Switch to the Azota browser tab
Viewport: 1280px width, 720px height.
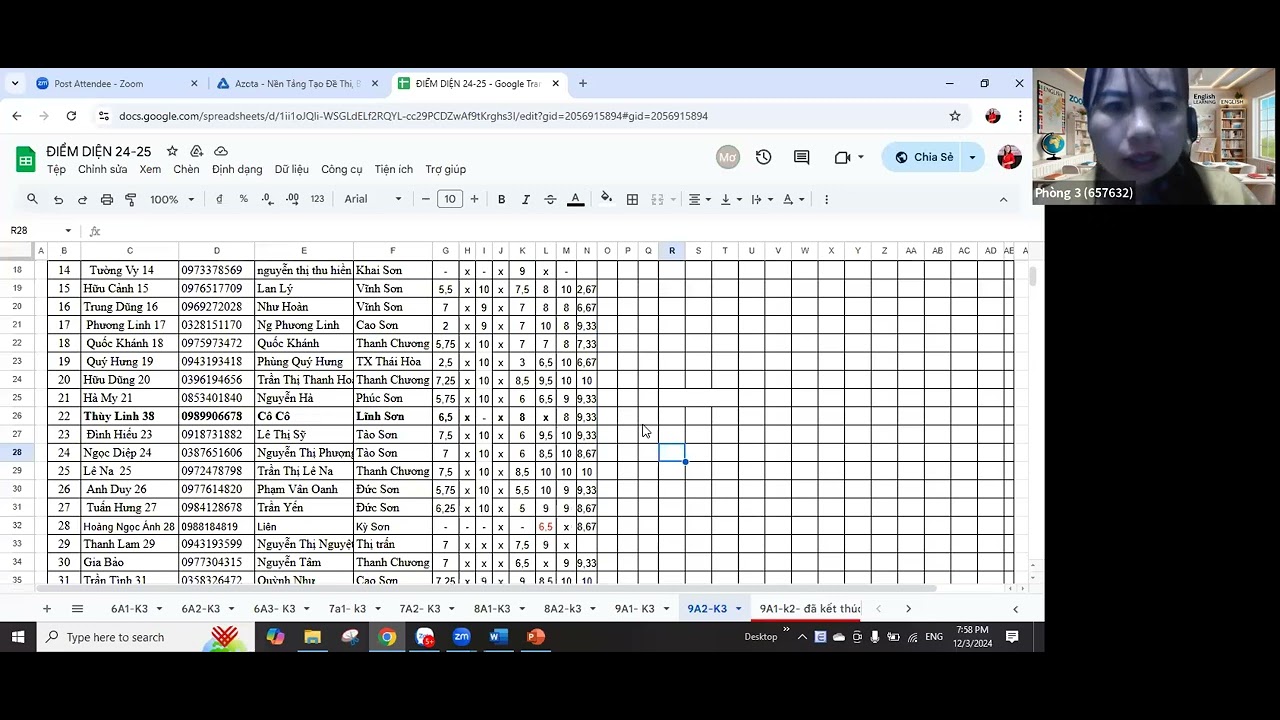(298, 84)
